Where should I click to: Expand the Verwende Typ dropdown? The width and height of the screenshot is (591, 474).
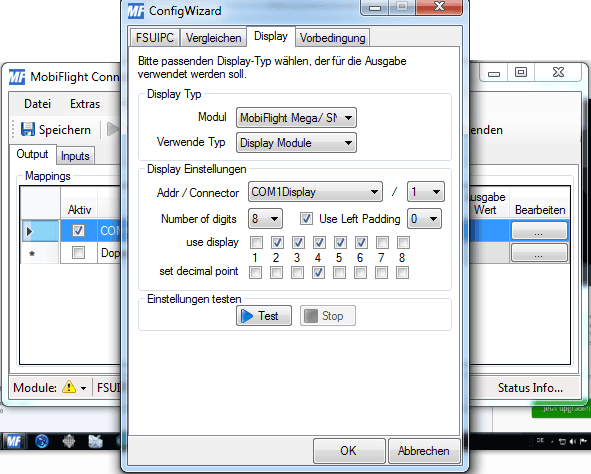296,143
